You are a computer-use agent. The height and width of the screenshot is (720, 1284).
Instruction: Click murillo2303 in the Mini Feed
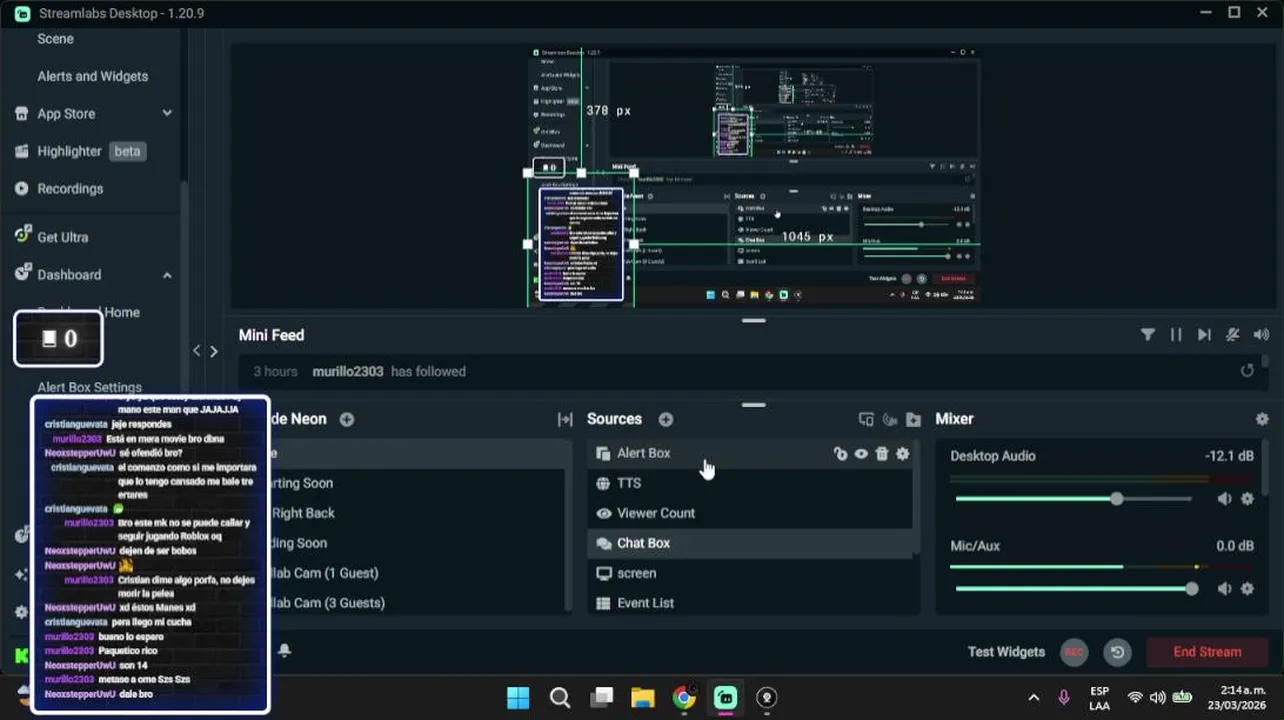[x=347, y=371]
